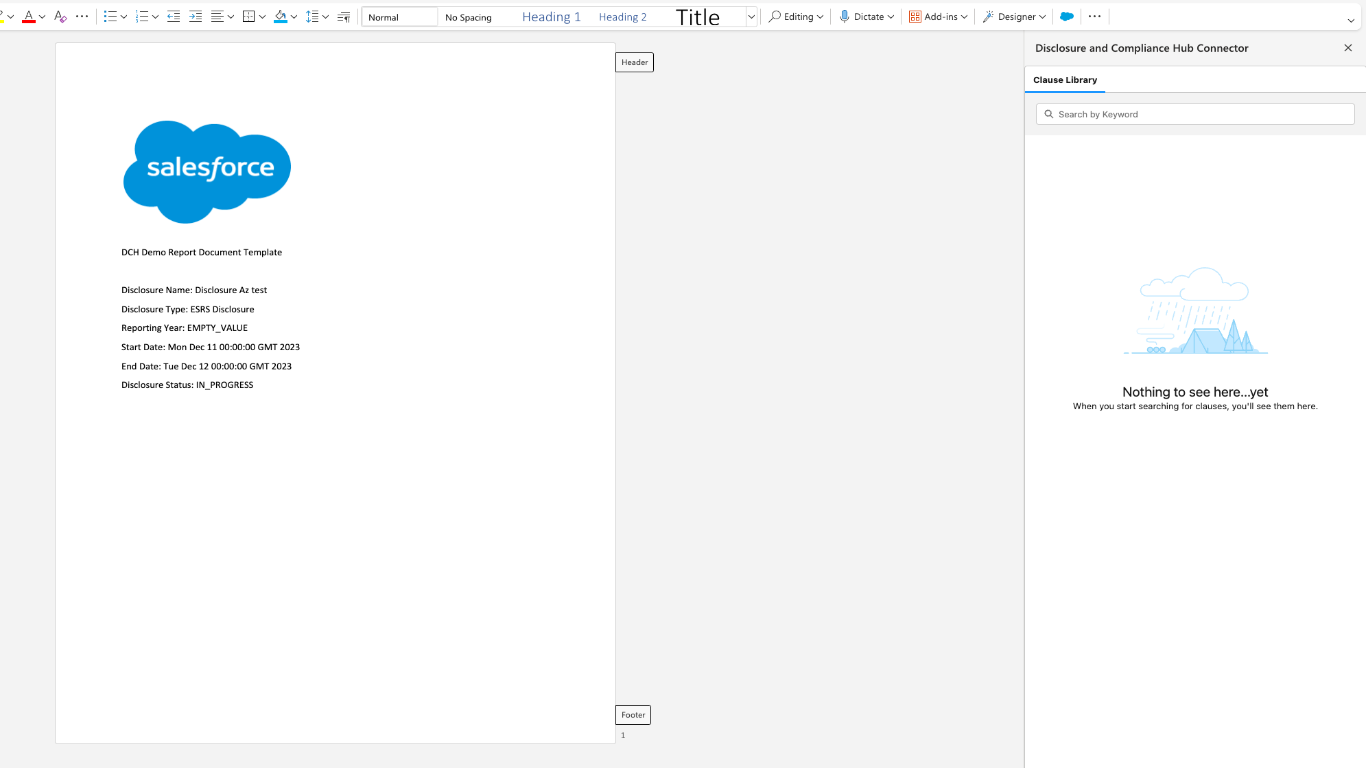The height and width of the screenshot is (768, 1366).
Task: Click the 'Disclosure Type: ESRS Disclosure' line
Action: click(x=188, y=310)
